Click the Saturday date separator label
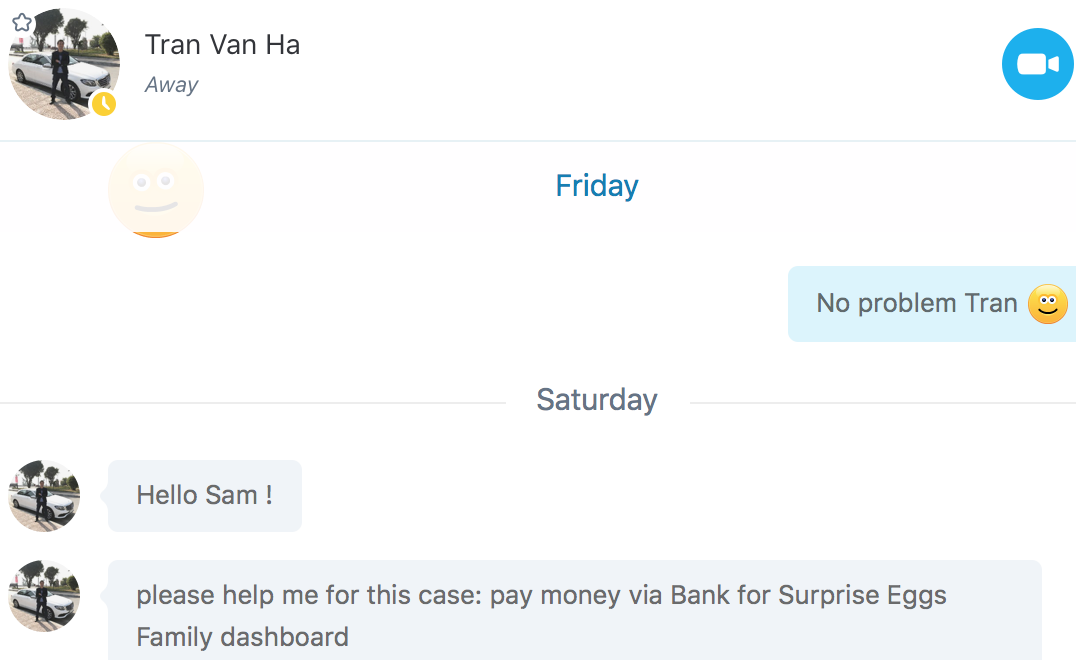Image resolution: width=1076 pixels, height=660 pixels. coord(596,400)
